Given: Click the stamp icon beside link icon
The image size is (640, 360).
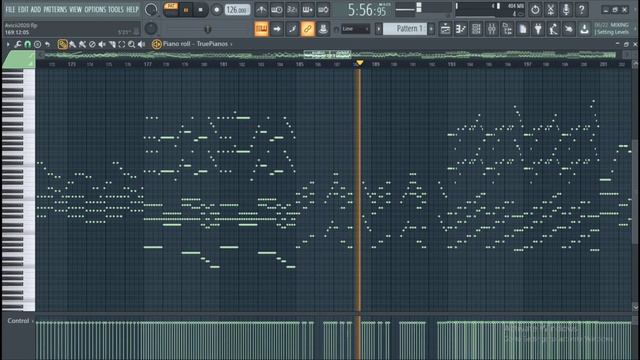Looking at the screenshot, I should click(x=323, y=29).
